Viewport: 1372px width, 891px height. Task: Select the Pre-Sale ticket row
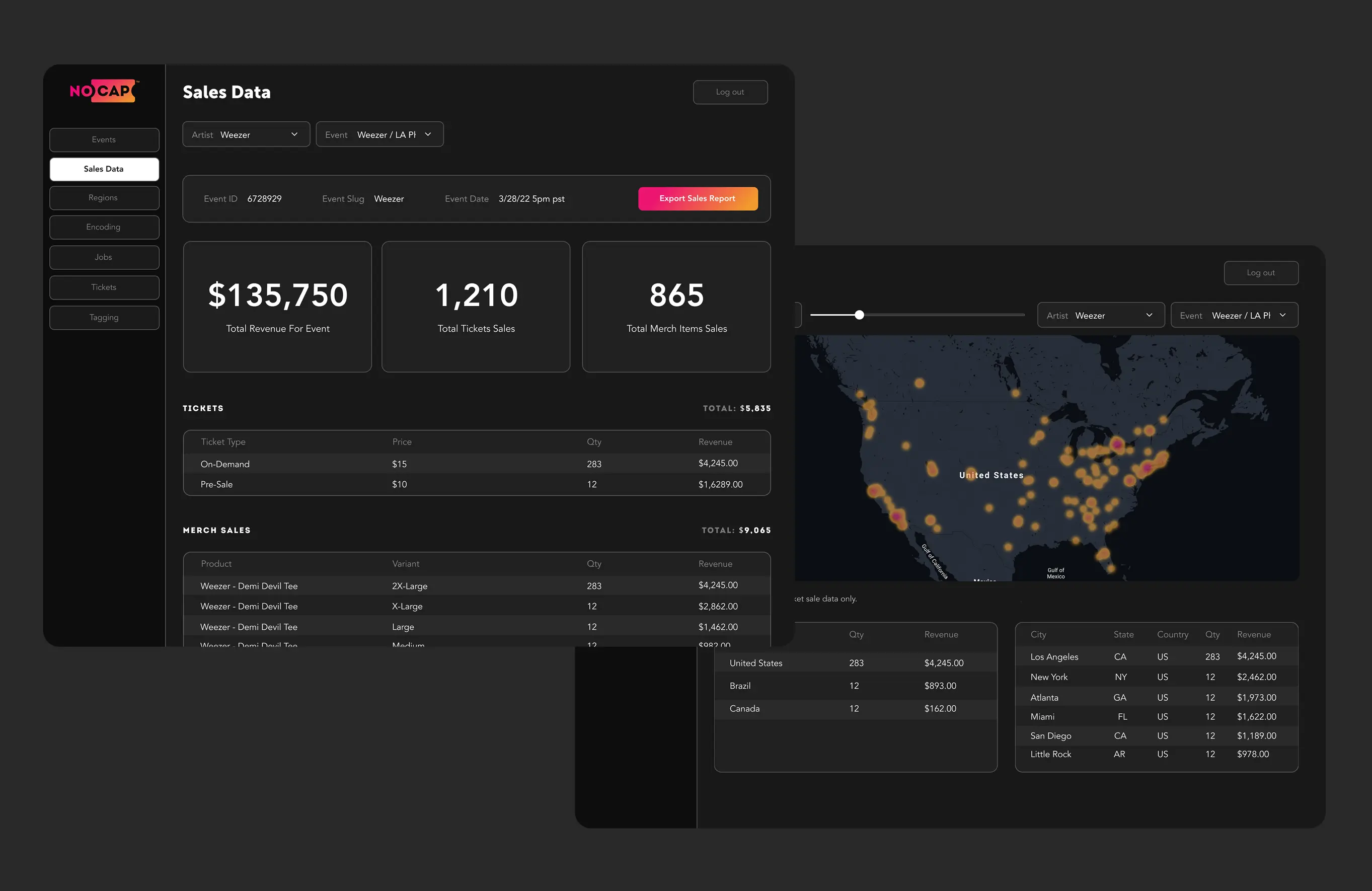tap(477, 484)
